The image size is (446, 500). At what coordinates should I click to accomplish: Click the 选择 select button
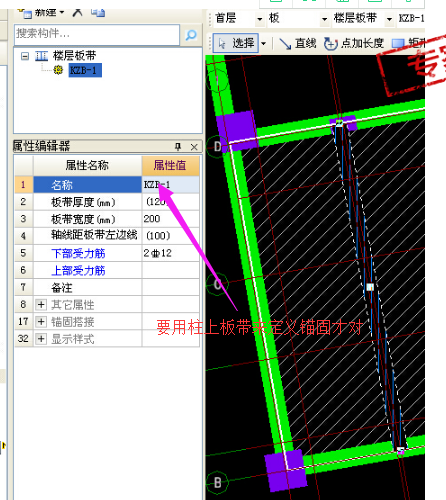(x=236, y=43)
